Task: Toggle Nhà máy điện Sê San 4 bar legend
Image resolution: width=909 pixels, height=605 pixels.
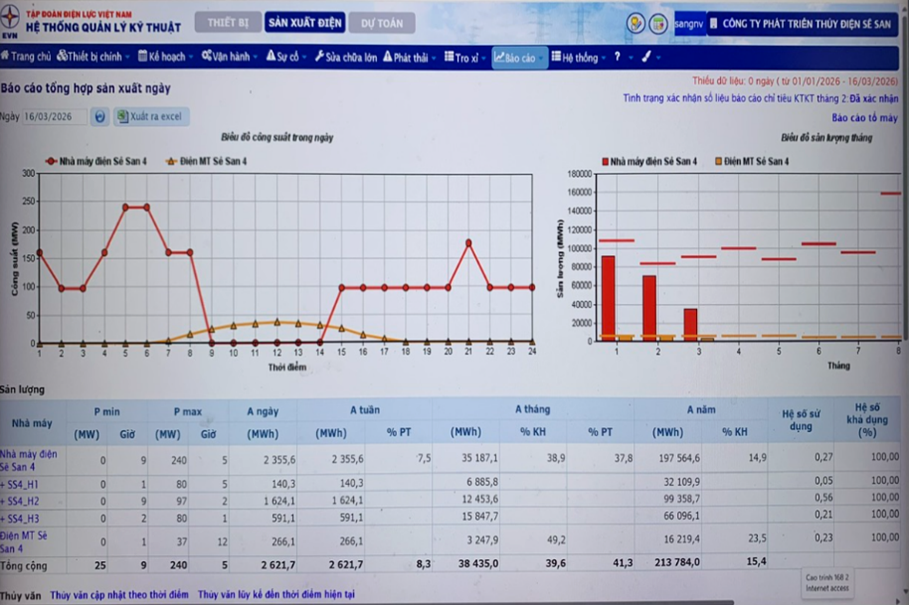Action: tap(650, 161)
